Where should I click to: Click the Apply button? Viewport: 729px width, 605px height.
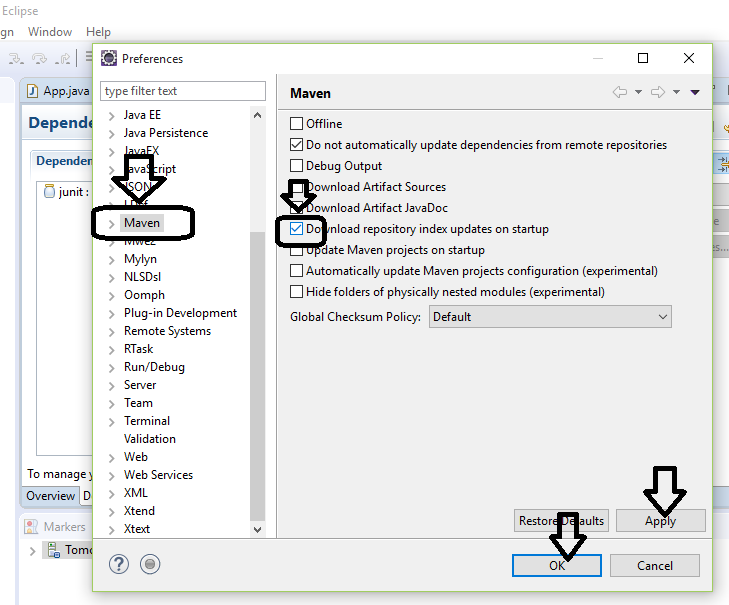tap(661, 520)
